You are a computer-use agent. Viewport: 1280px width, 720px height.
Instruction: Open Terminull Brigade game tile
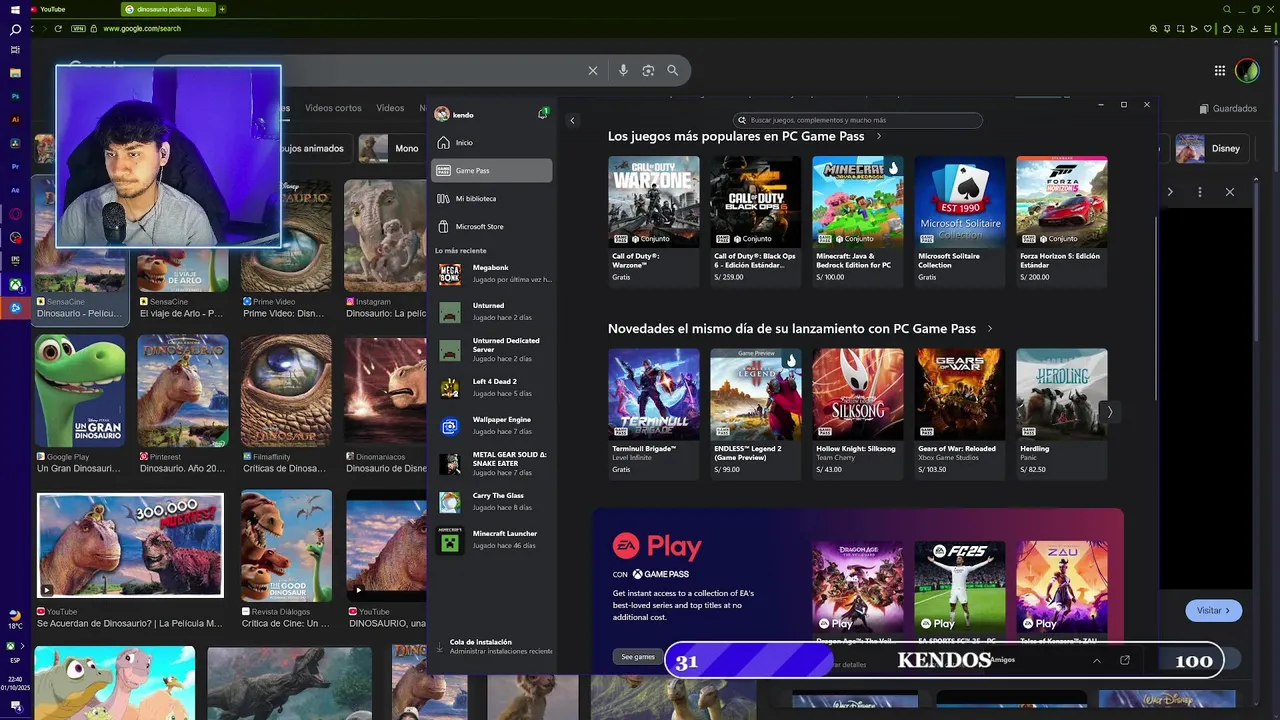pyautogui.click(x=654, y=413)
